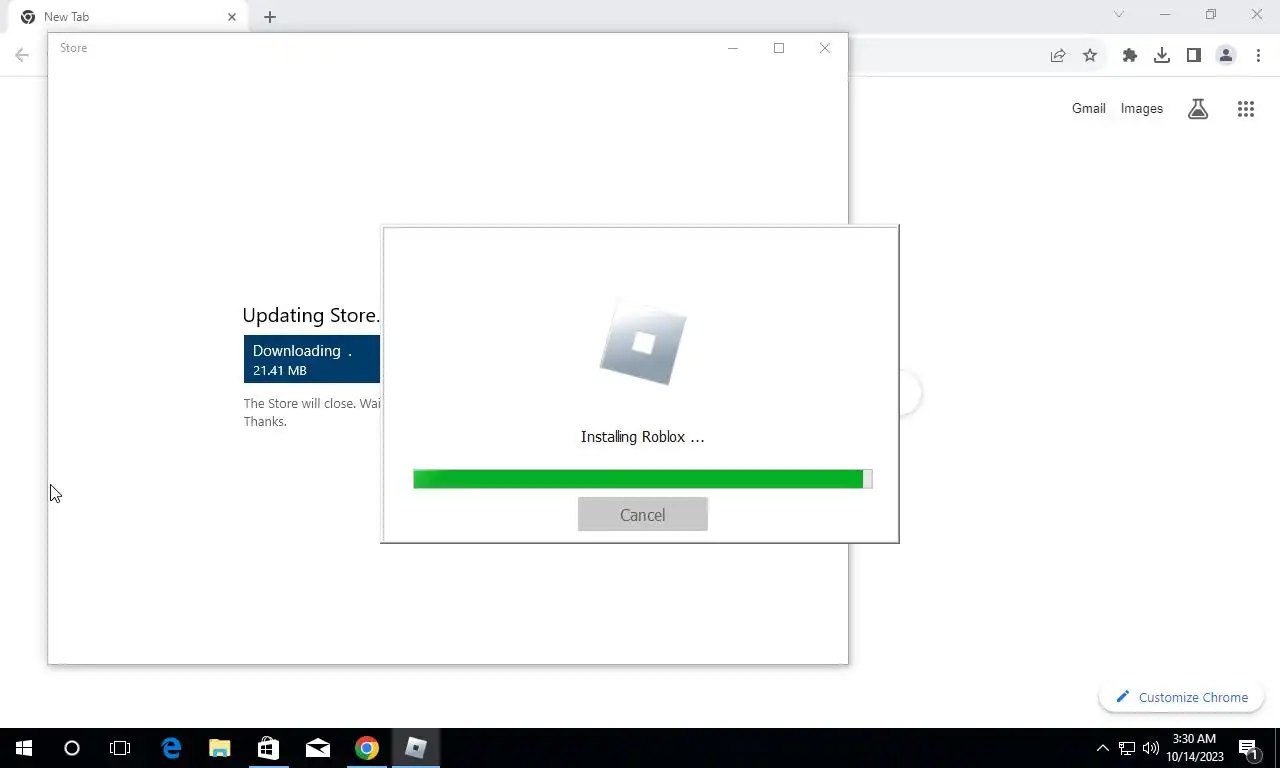Open network status tray icon
This screenshot has height=768, width=1280.
[1127, 748]
